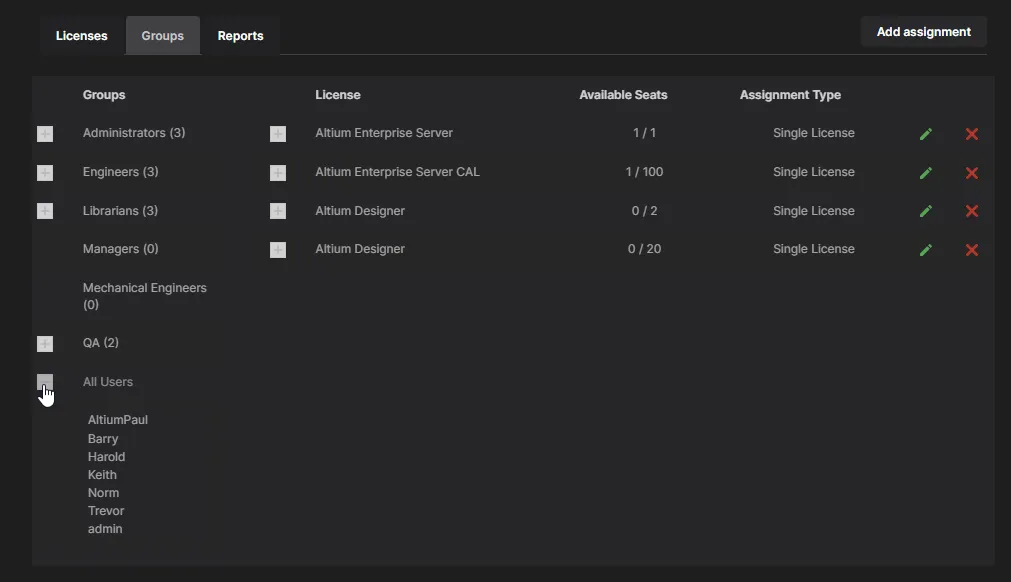
Task: Expand the Altium Designer 0 / 20 license row
Action: 278,250
